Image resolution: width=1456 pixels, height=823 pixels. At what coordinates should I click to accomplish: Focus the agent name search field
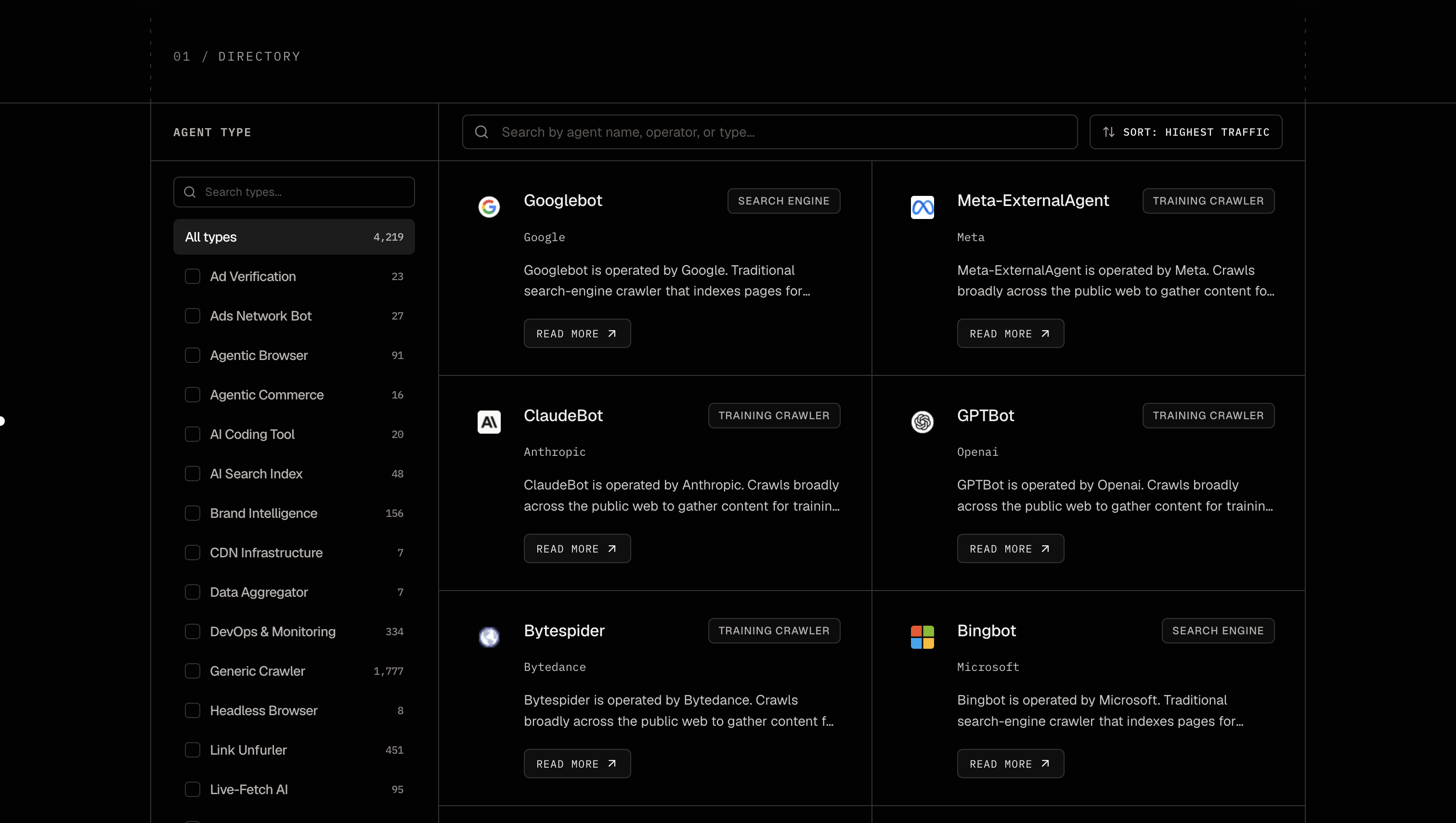click(x=769, y=132)
